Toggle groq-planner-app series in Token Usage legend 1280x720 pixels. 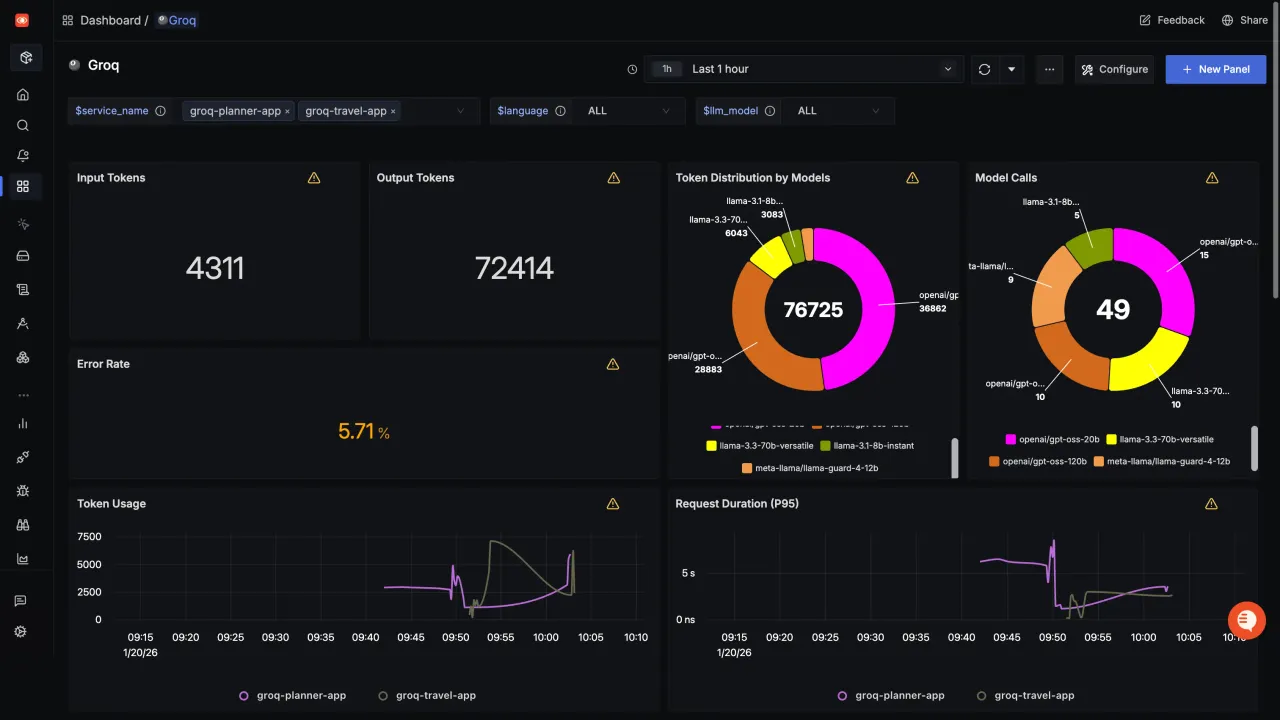(292, 695)
